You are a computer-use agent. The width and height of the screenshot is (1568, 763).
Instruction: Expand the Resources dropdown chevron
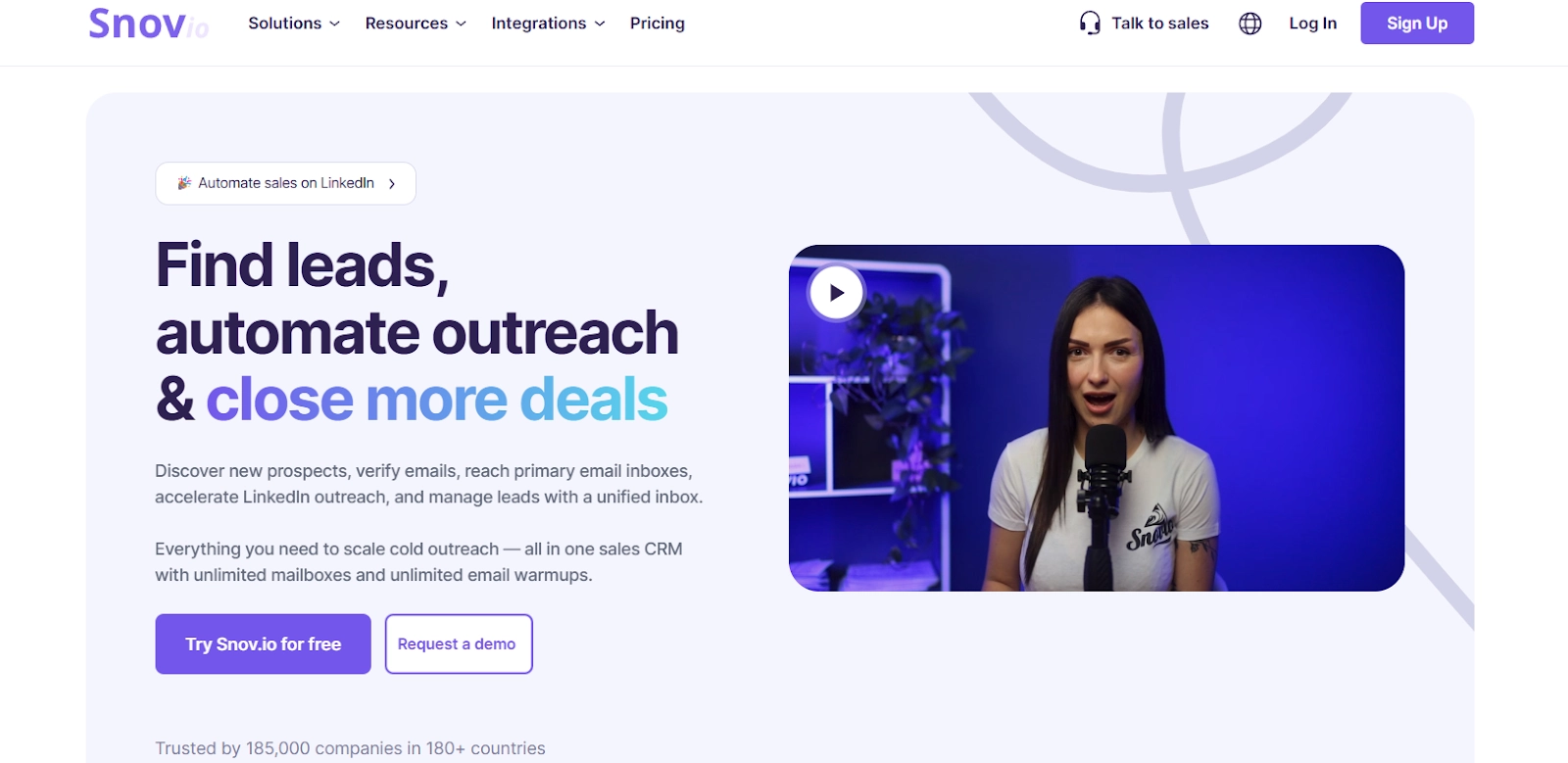(461, 24)
